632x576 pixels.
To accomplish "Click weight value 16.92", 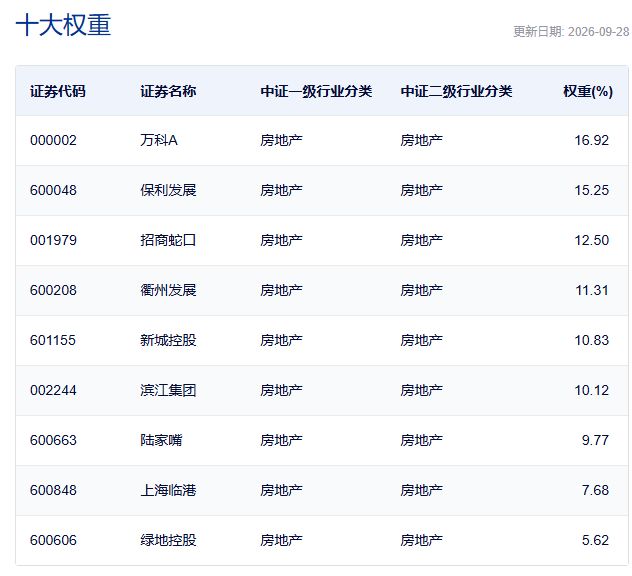I will click(x=591, y=140).
